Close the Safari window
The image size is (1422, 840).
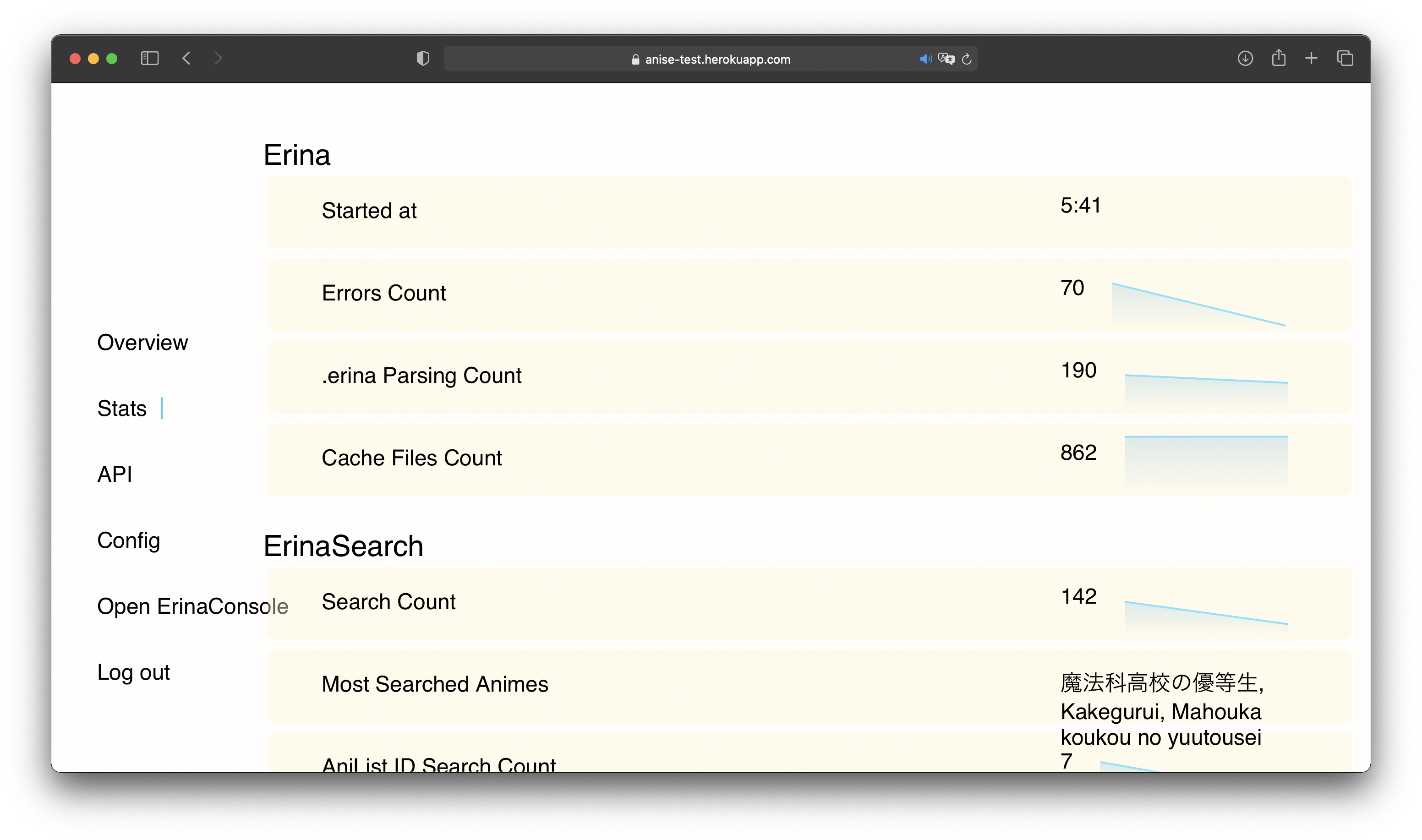pos(75,58)
